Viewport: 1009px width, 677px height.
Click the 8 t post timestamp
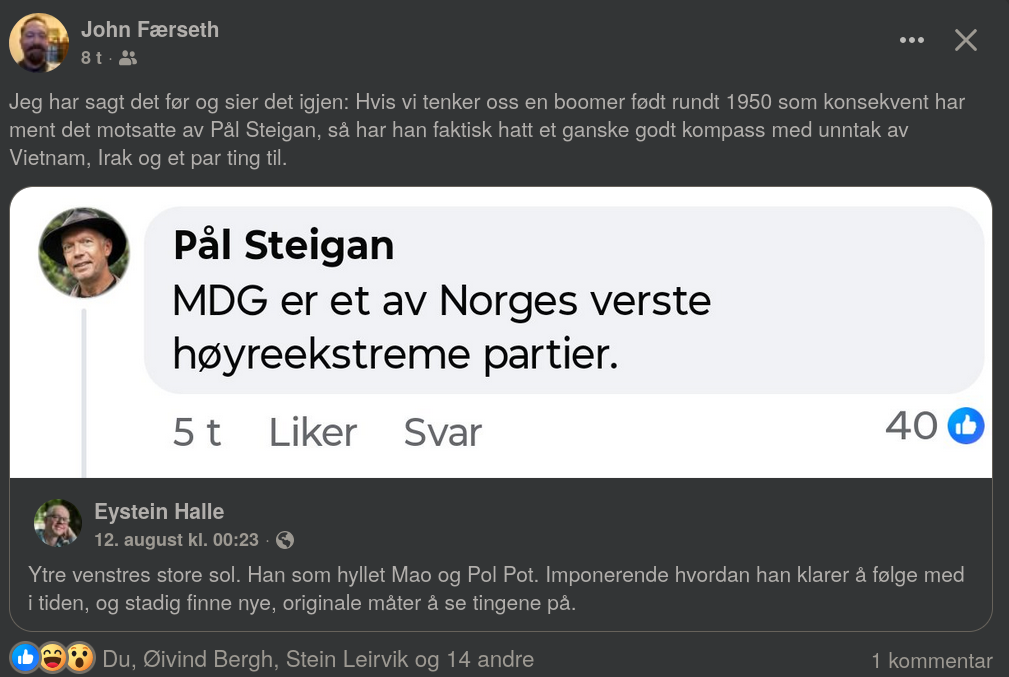91,58
